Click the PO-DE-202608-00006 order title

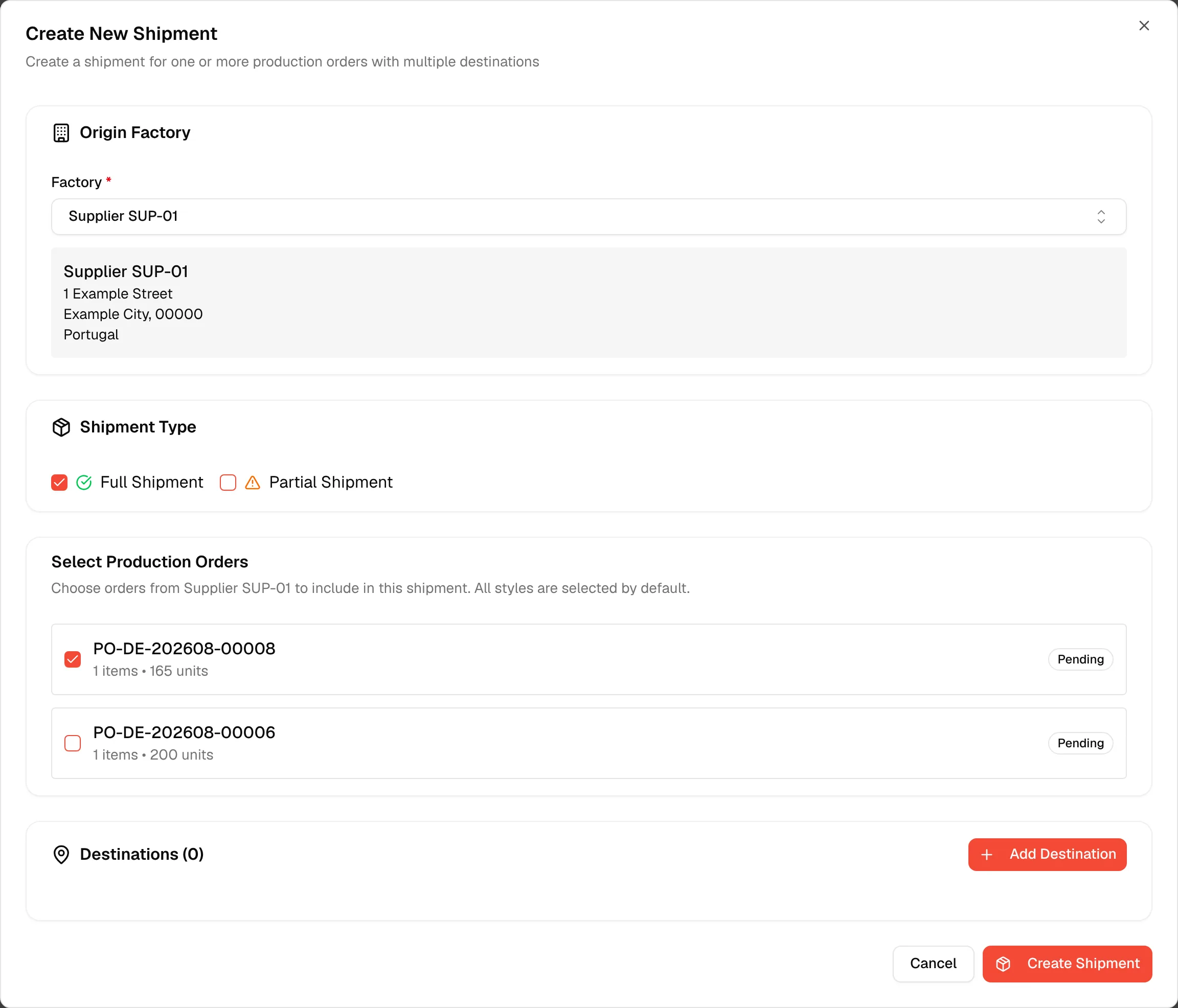click(184, 732)
